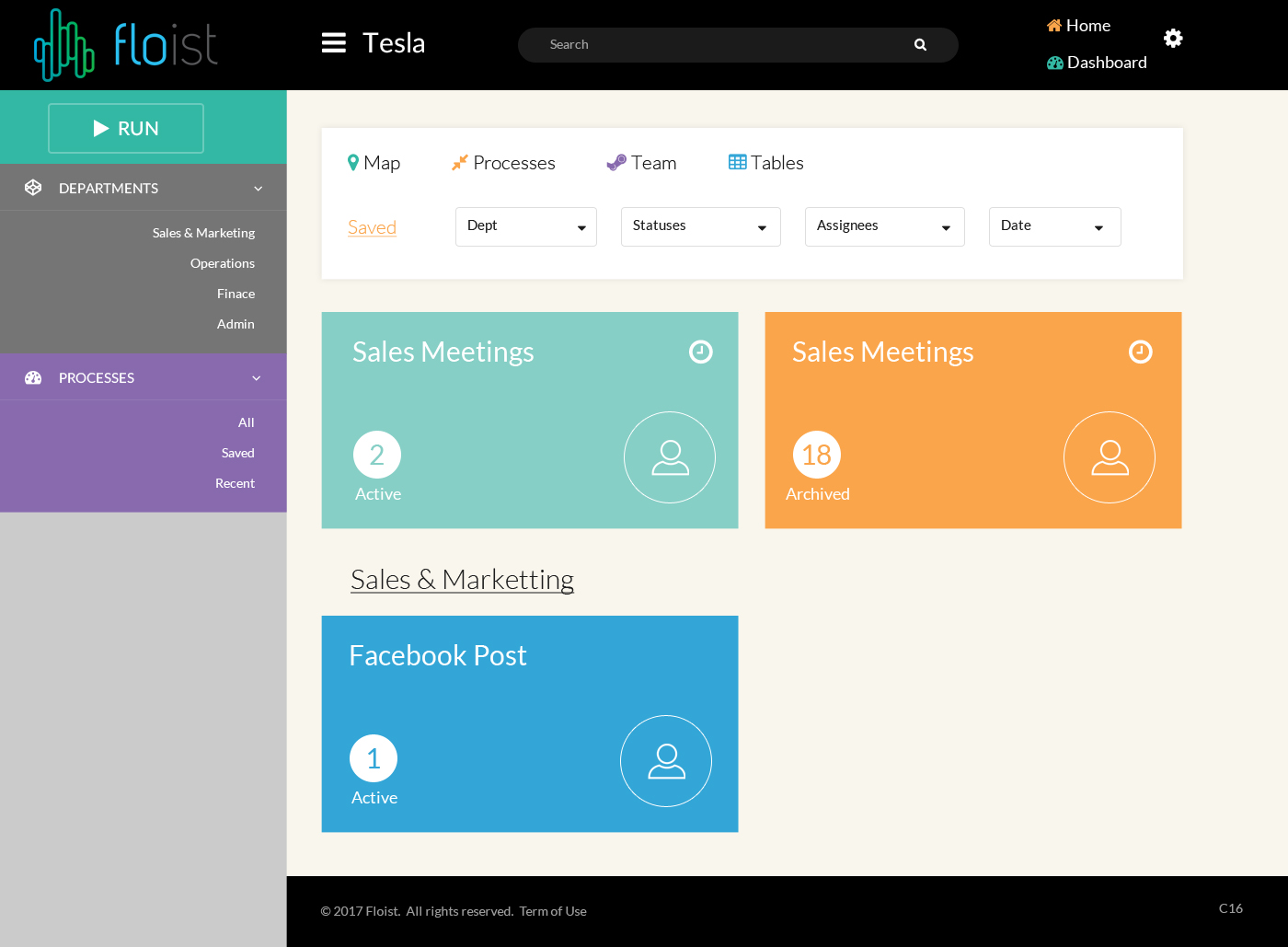This screenshot has width=1288, height=947.
Task: Click user avatar on Facebook Post card
Action: 666,761
